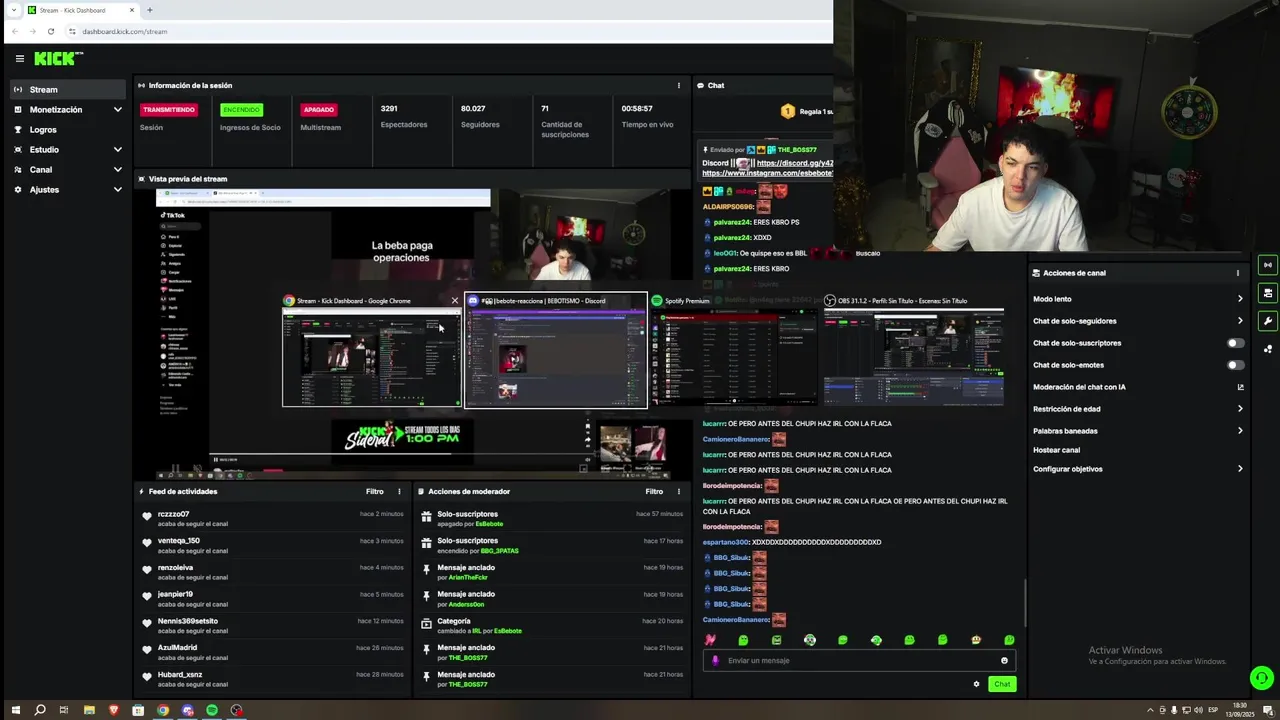1280x720 pixels.
Task: Open File Explorer from the taskbar
Action: pos(89,710)
